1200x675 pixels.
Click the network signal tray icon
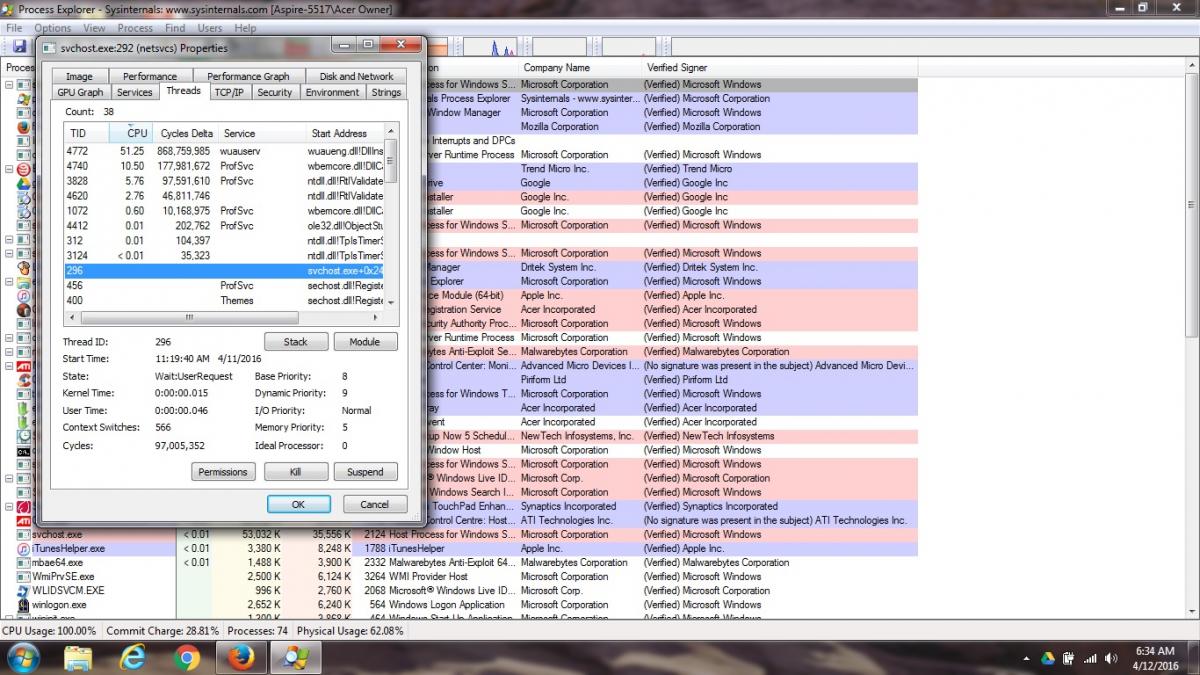[x=1089, y=658]
